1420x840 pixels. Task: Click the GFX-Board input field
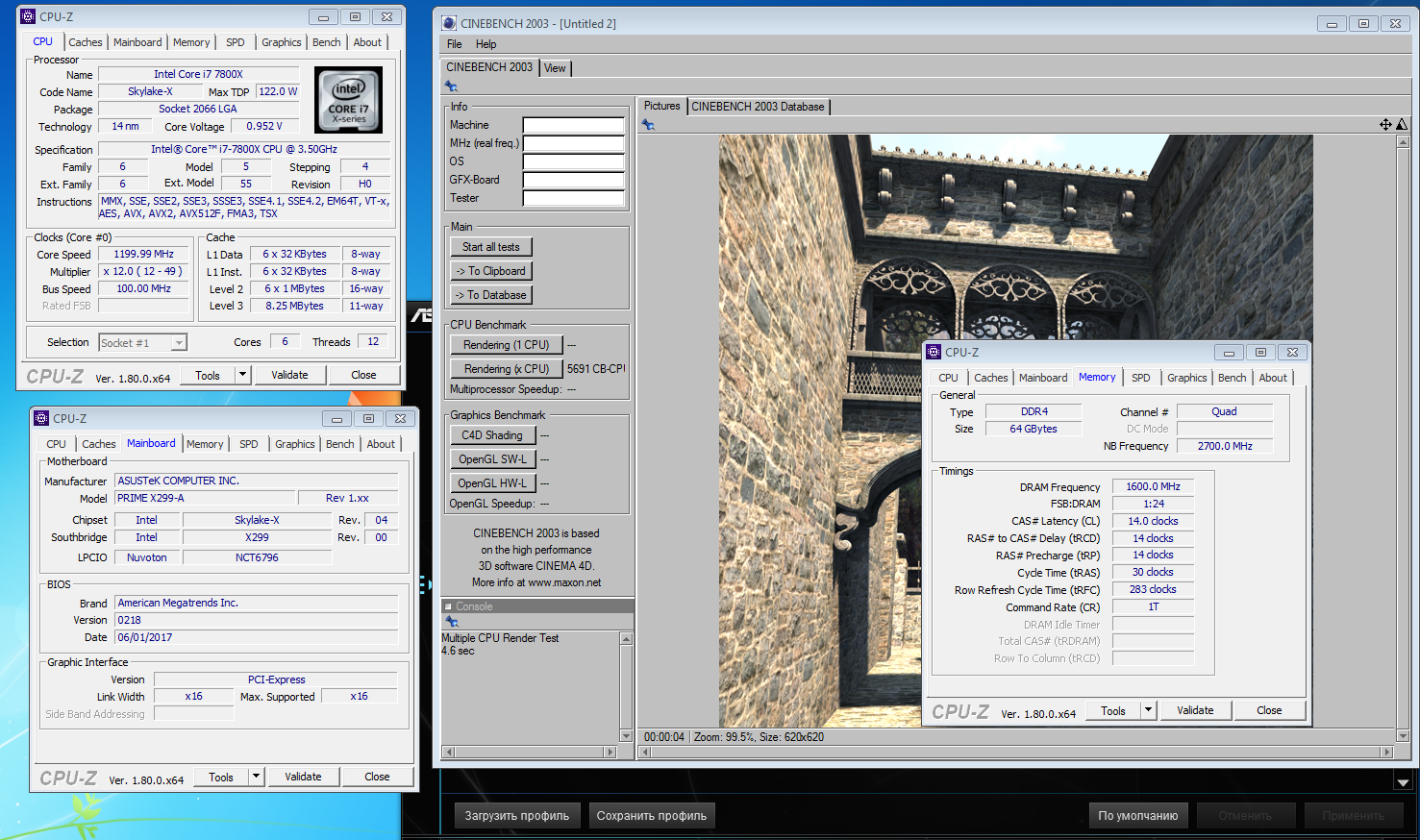[573, 180]
